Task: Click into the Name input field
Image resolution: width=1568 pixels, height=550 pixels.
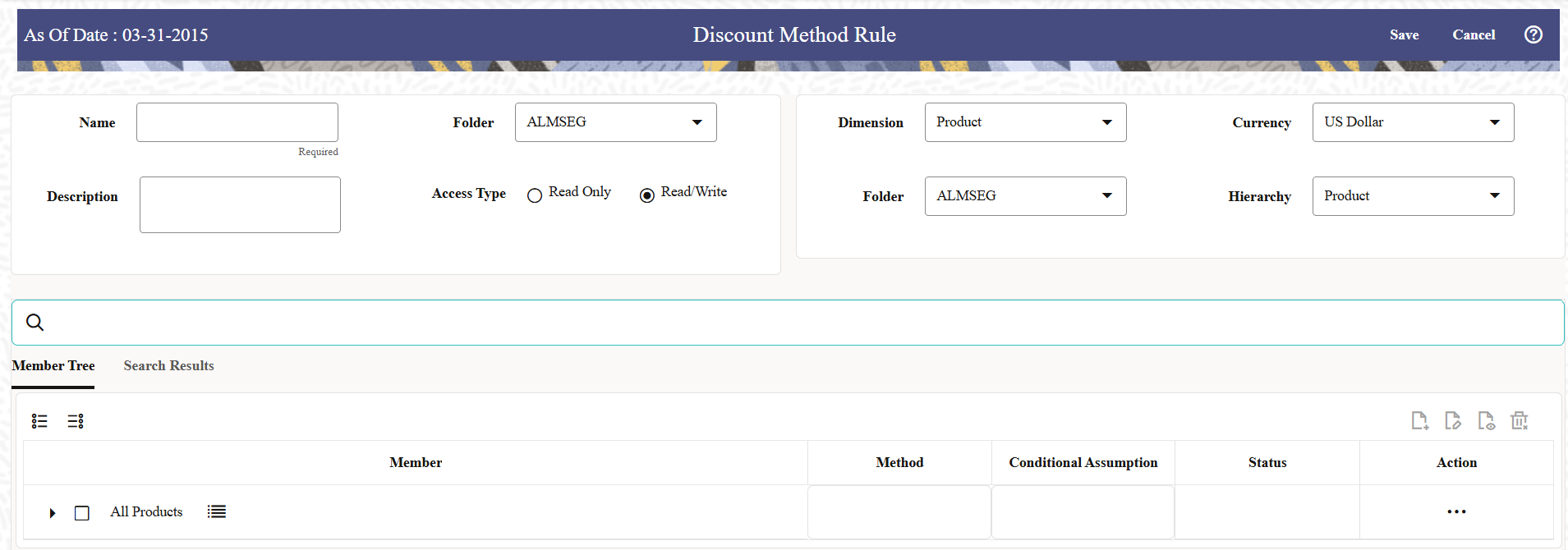Action: coord(237,122)
